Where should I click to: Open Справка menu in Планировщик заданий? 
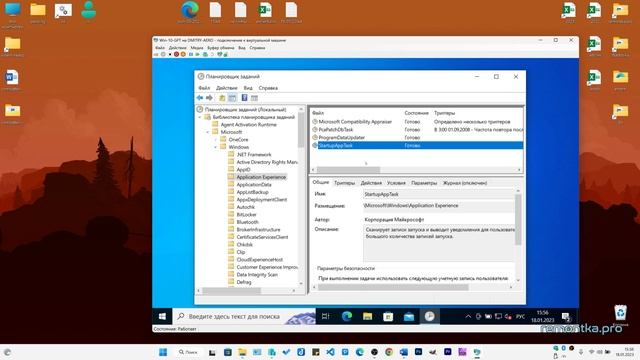(x=268, y=88)
